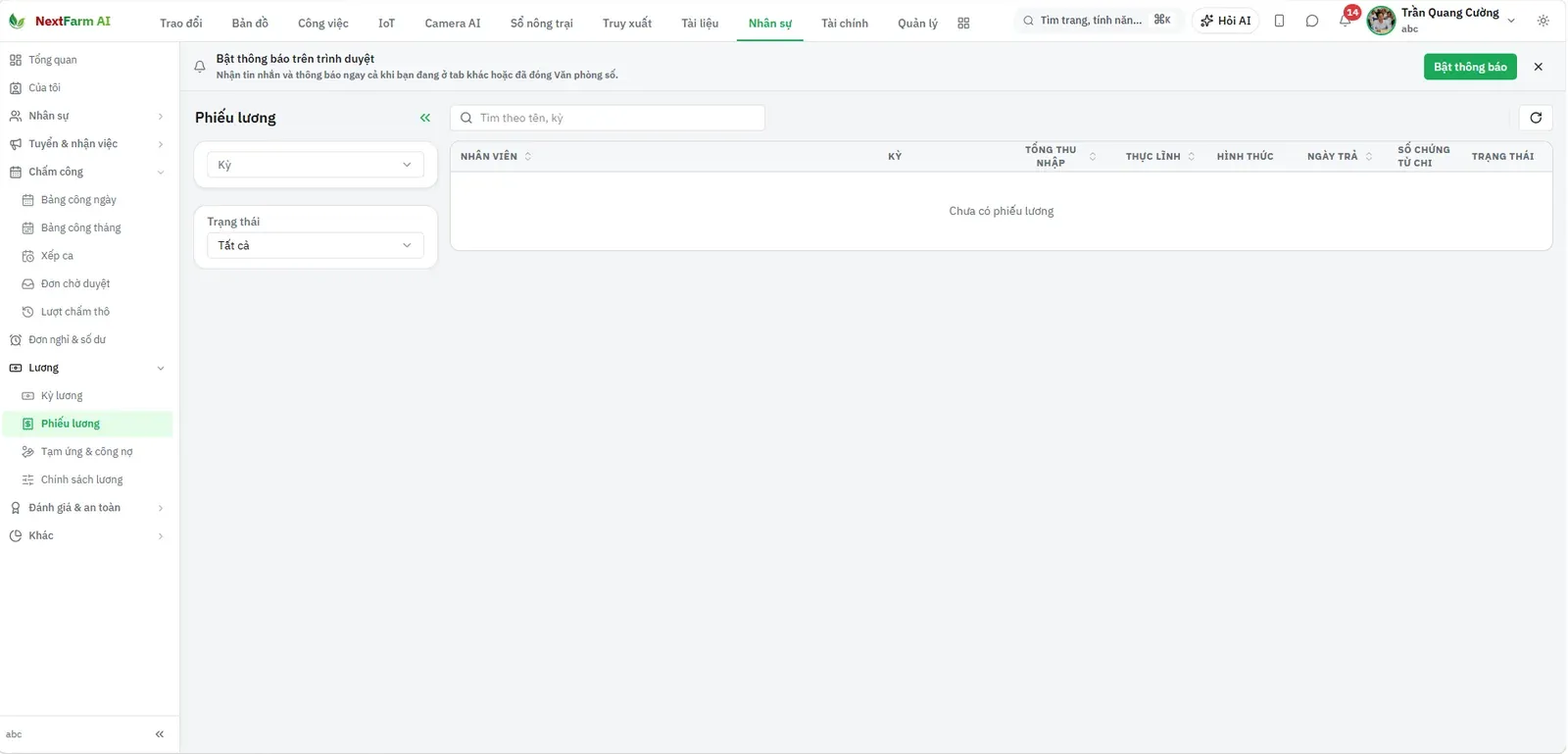Screen dimensions: 1568x754
Task: Expand the Nhân sự sidebar section
Action: (88, 116)
